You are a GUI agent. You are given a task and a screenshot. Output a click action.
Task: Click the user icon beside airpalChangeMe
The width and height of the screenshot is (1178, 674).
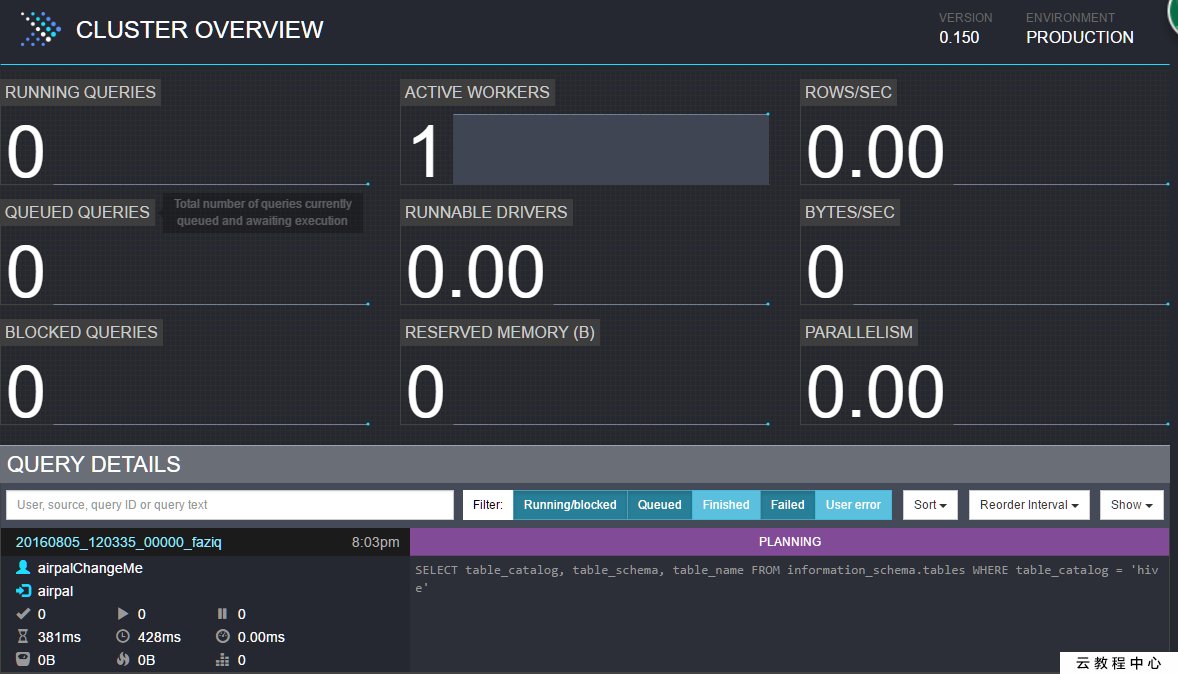coord(23,567)
